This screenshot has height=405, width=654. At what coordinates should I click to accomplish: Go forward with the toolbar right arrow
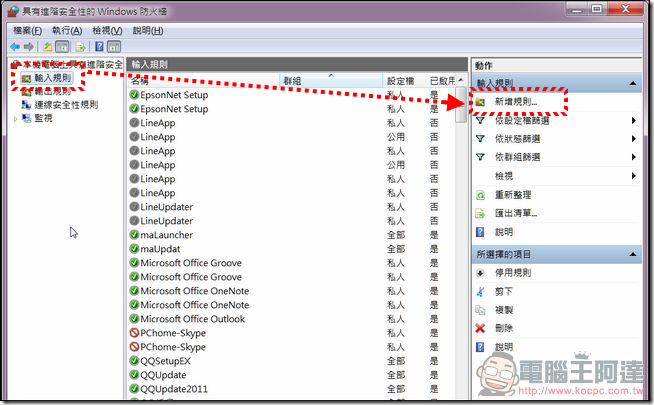(29, 47)
